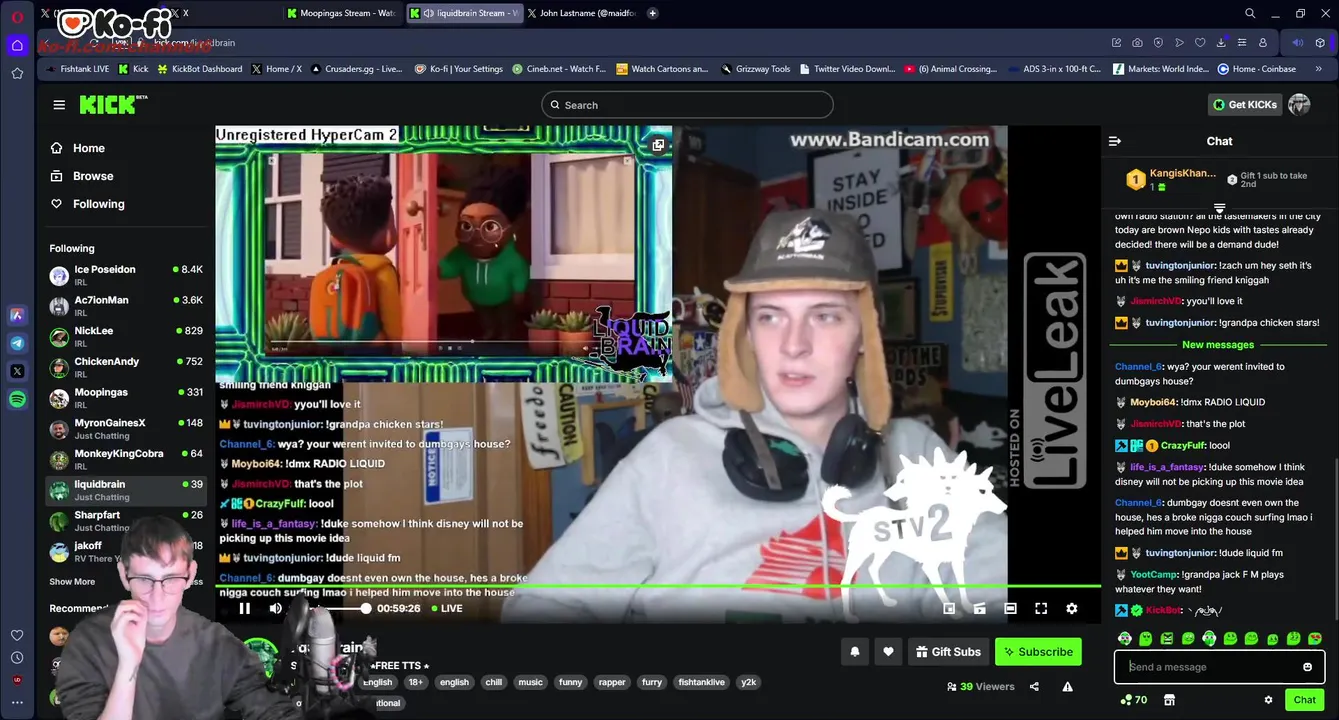Open the clip creation icon
Image resolution: width=1339 pixels, height=720 pixels.
[980, 608]
